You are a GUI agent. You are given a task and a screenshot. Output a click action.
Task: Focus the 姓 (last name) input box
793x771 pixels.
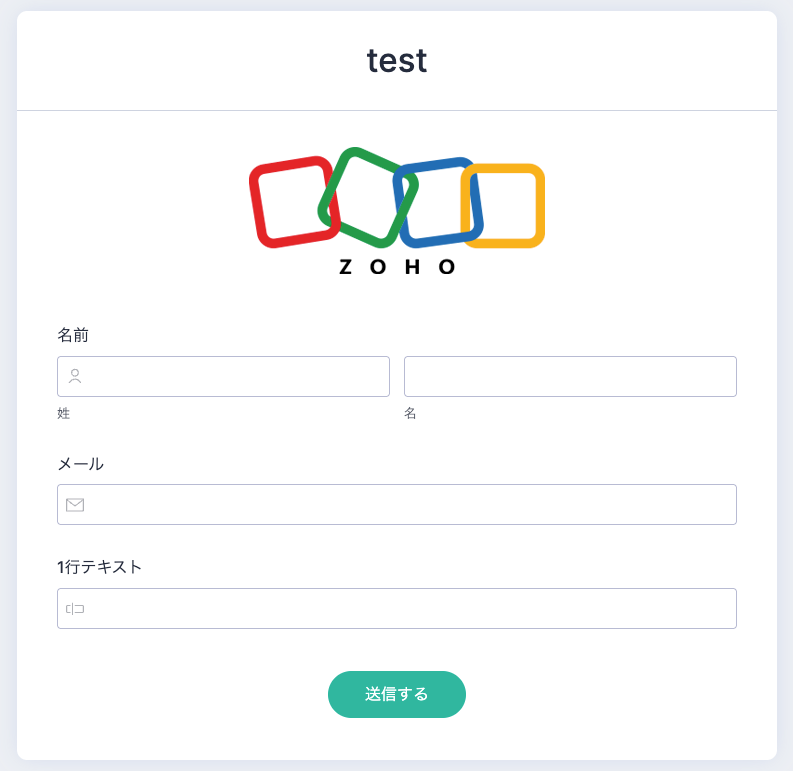click(235, 377)
